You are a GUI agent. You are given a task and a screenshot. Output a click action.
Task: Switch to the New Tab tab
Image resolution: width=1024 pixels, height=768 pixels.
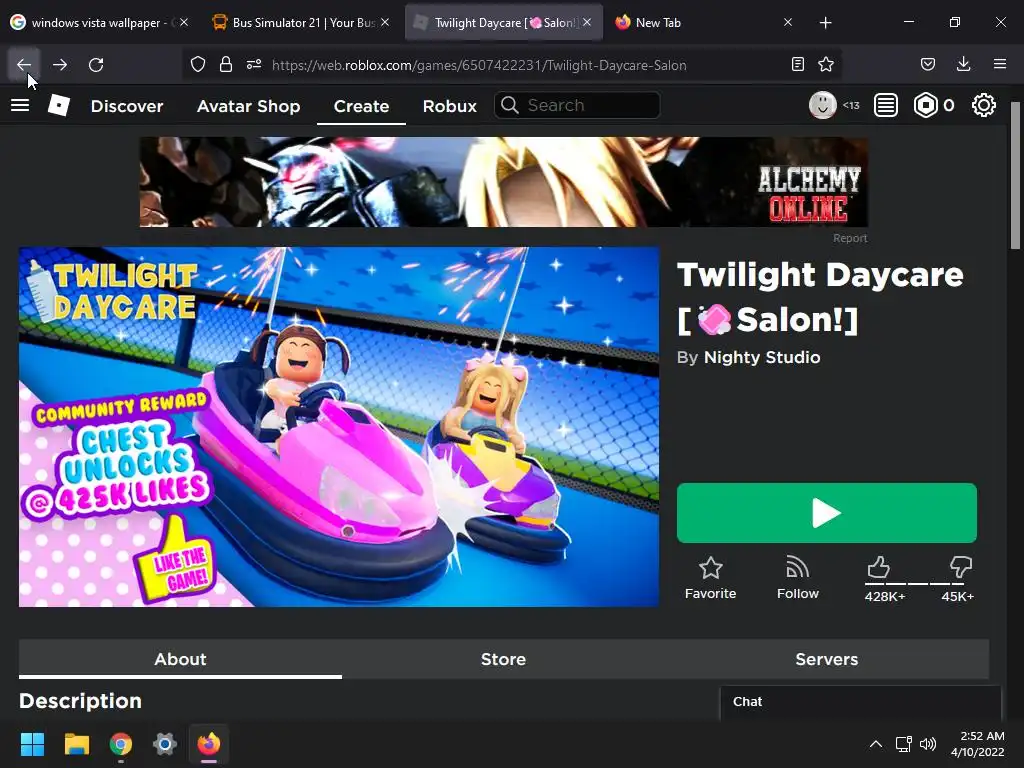pos(703,23)
